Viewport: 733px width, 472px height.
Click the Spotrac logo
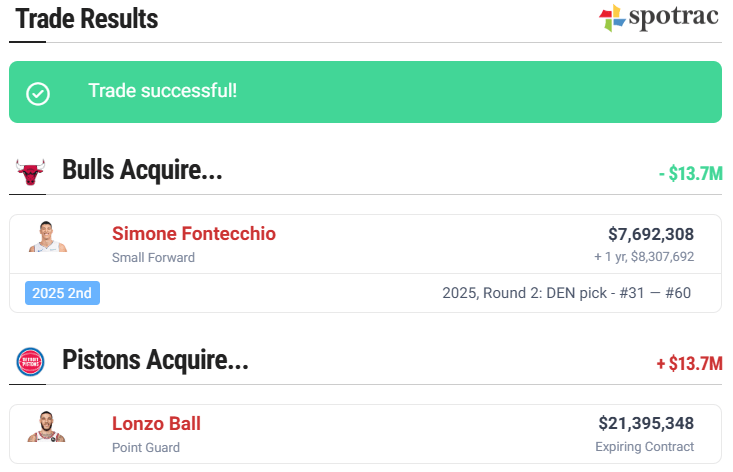coord(658,18)
